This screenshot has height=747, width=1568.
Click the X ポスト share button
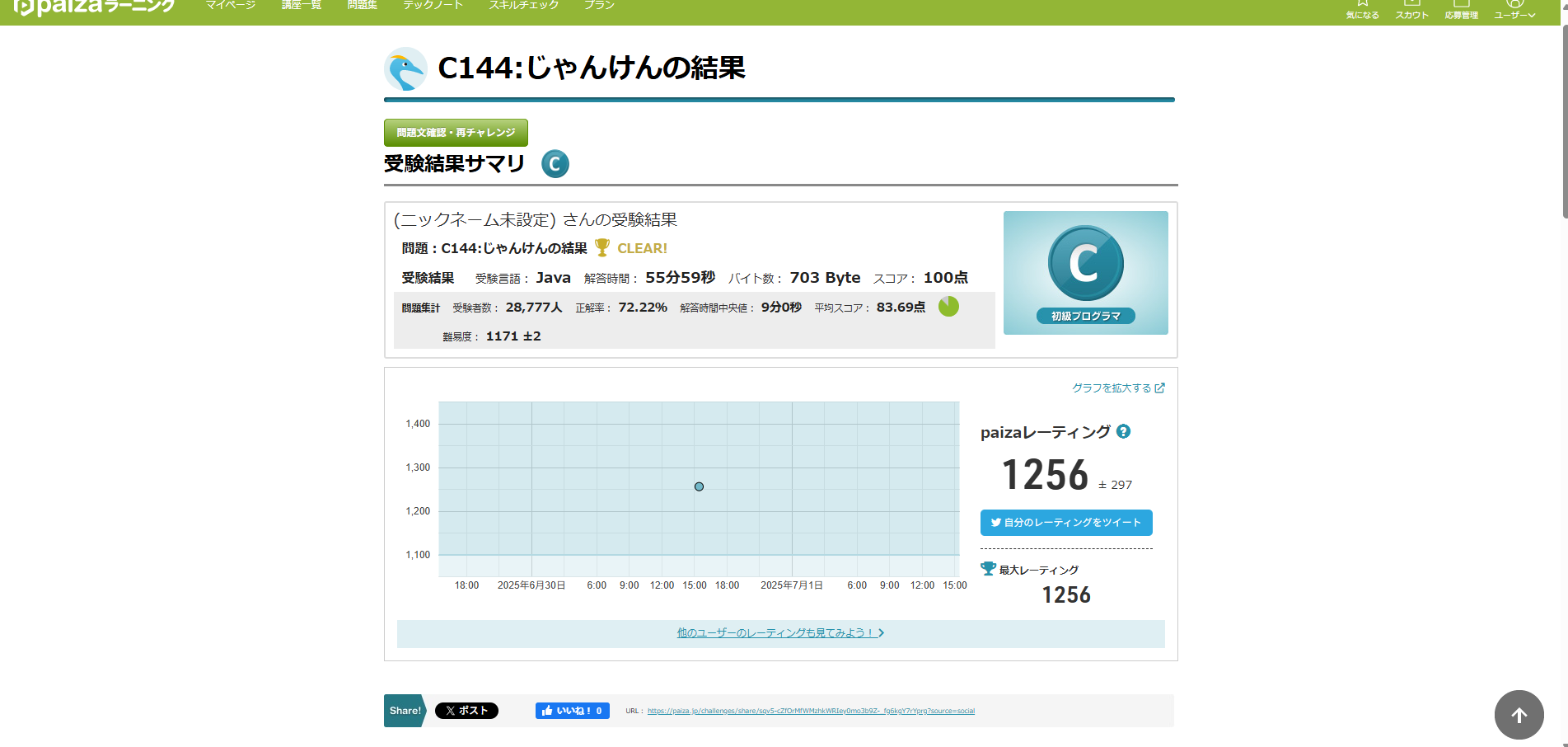pyautogui.click(x=466, y=711)
